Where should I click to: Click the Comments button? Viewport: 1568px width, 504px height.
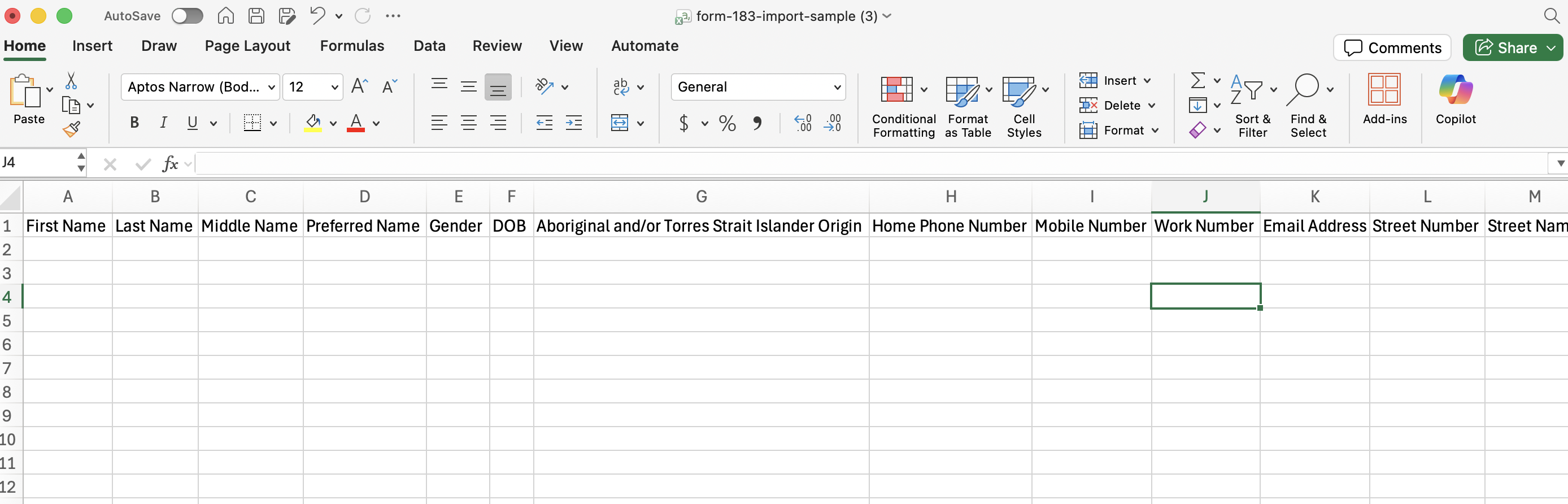coord(1391,47)
